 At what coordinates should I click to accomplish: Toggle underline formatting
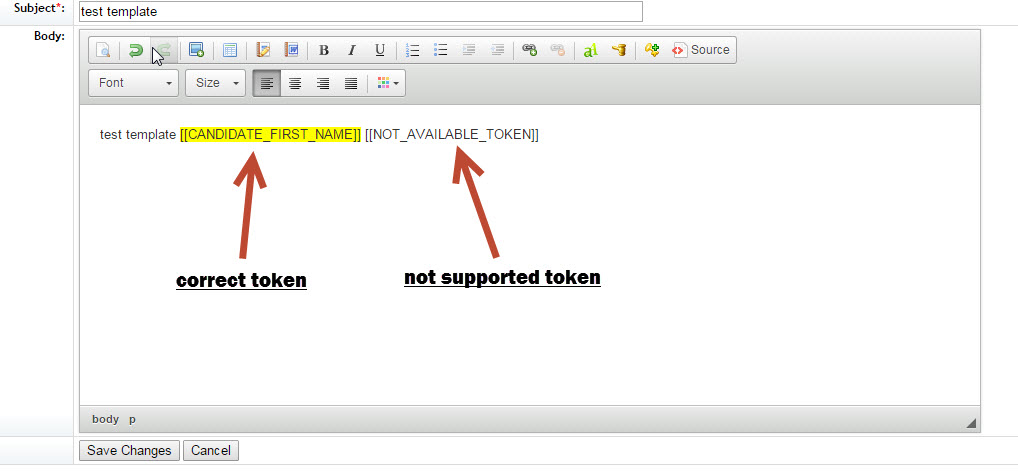click(x=380, y=50)
